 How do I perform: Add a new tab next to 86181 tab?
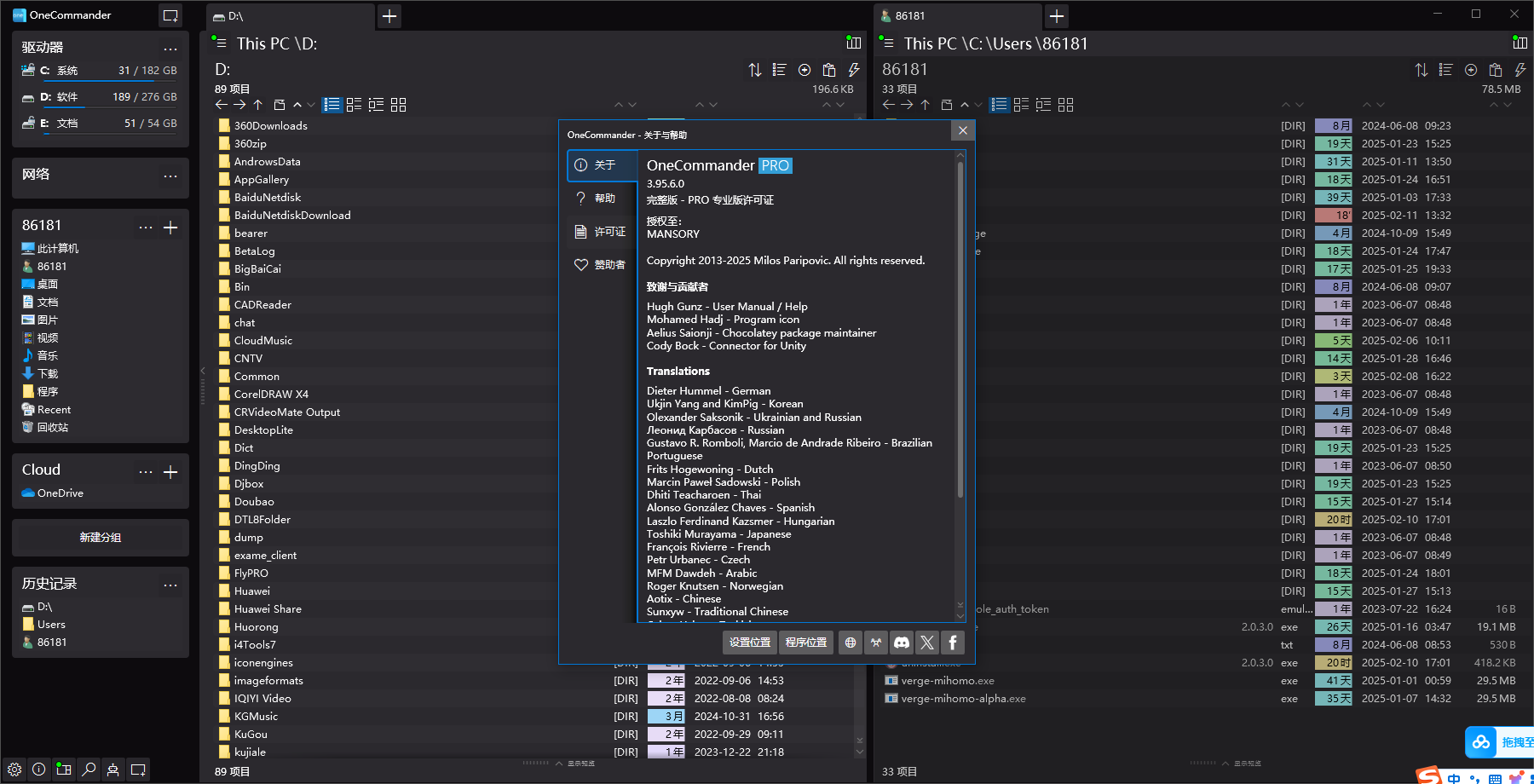tap(1057, 16)
